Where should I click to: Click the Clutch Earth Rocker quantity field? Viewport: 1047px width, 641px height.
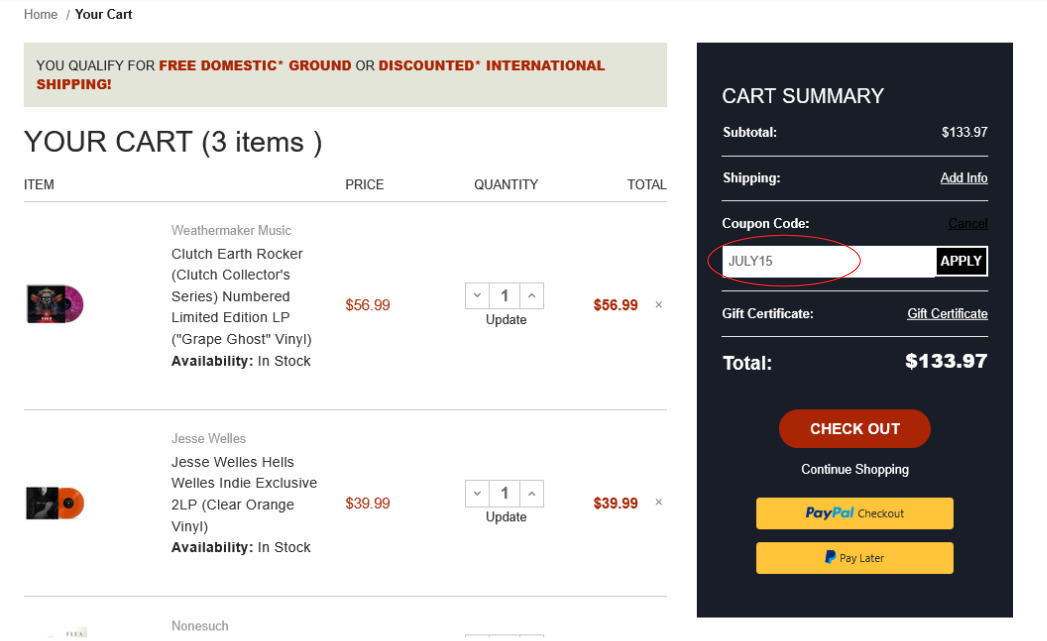pyautogui.click(x=504, y=295)
